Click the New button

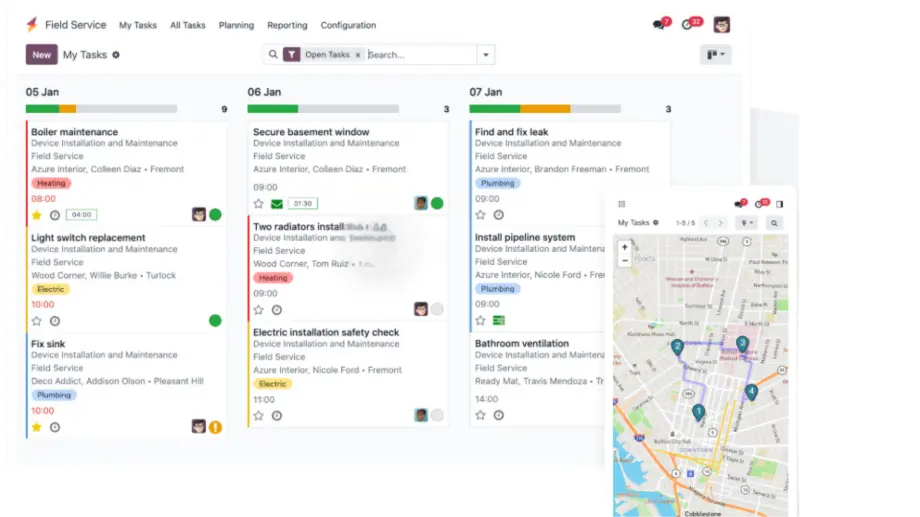[x=41, y=55]
